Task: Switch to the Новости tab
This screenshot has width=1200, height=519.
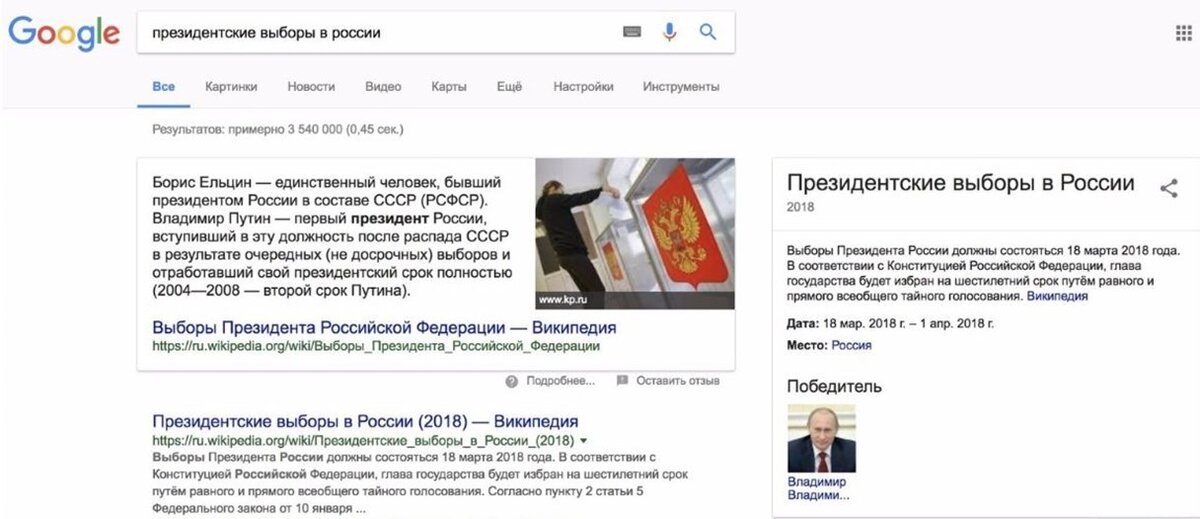Action: coord(311,87)
